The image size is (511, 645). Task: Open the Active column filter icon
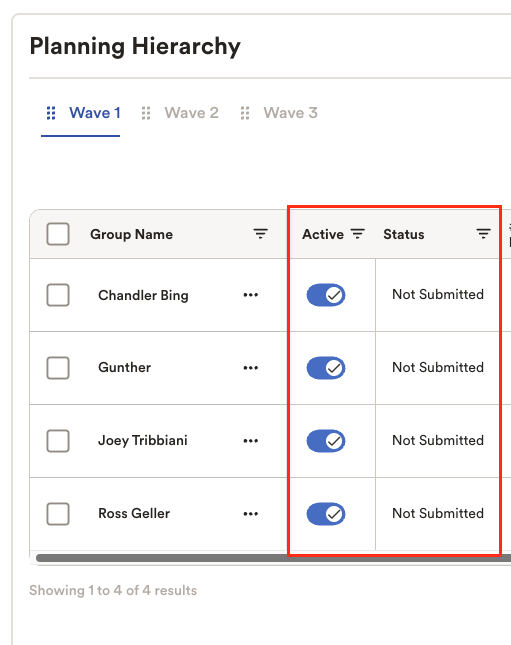[358, 234]
